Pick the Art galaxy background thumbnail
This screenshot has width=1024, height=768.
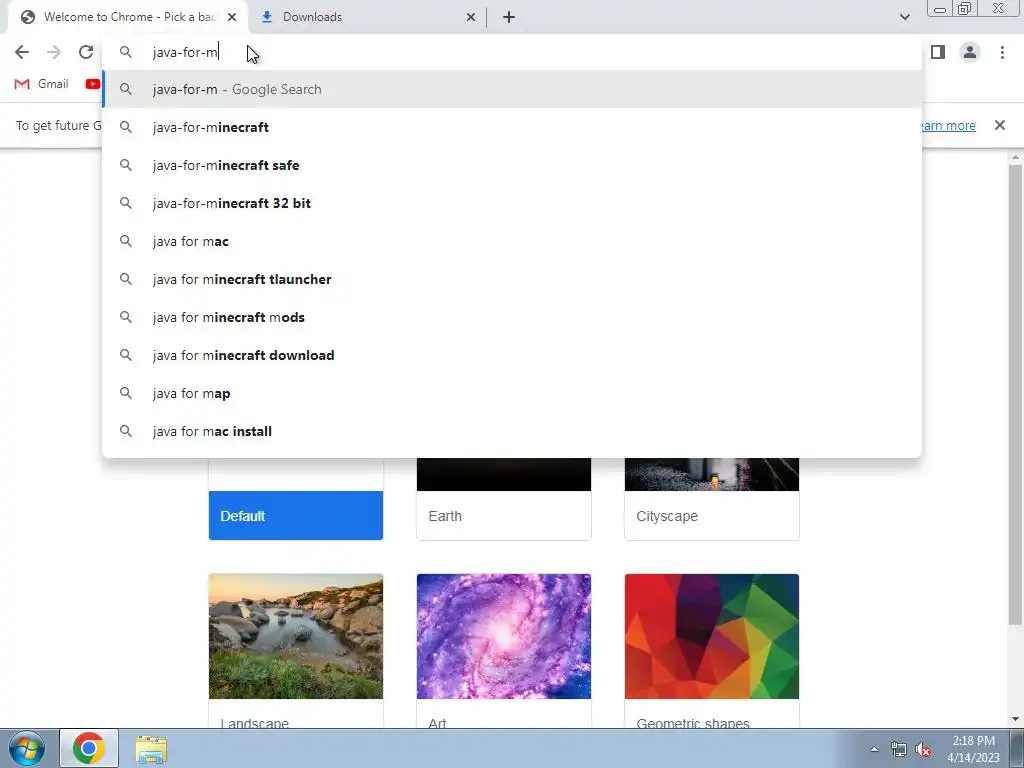[504, 636]
